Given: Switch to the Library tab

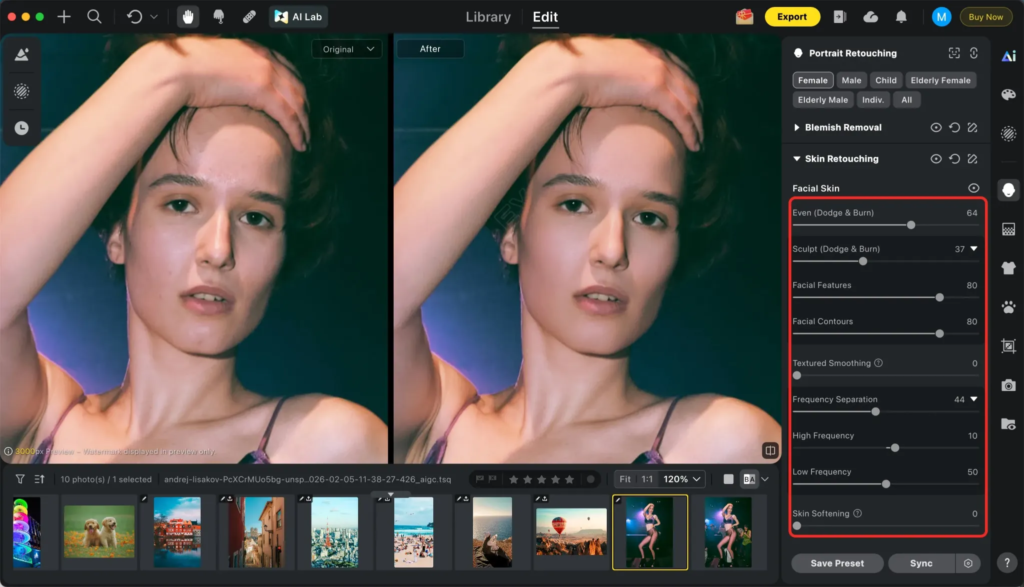Looking at the screenshot, I should (488, 17).
